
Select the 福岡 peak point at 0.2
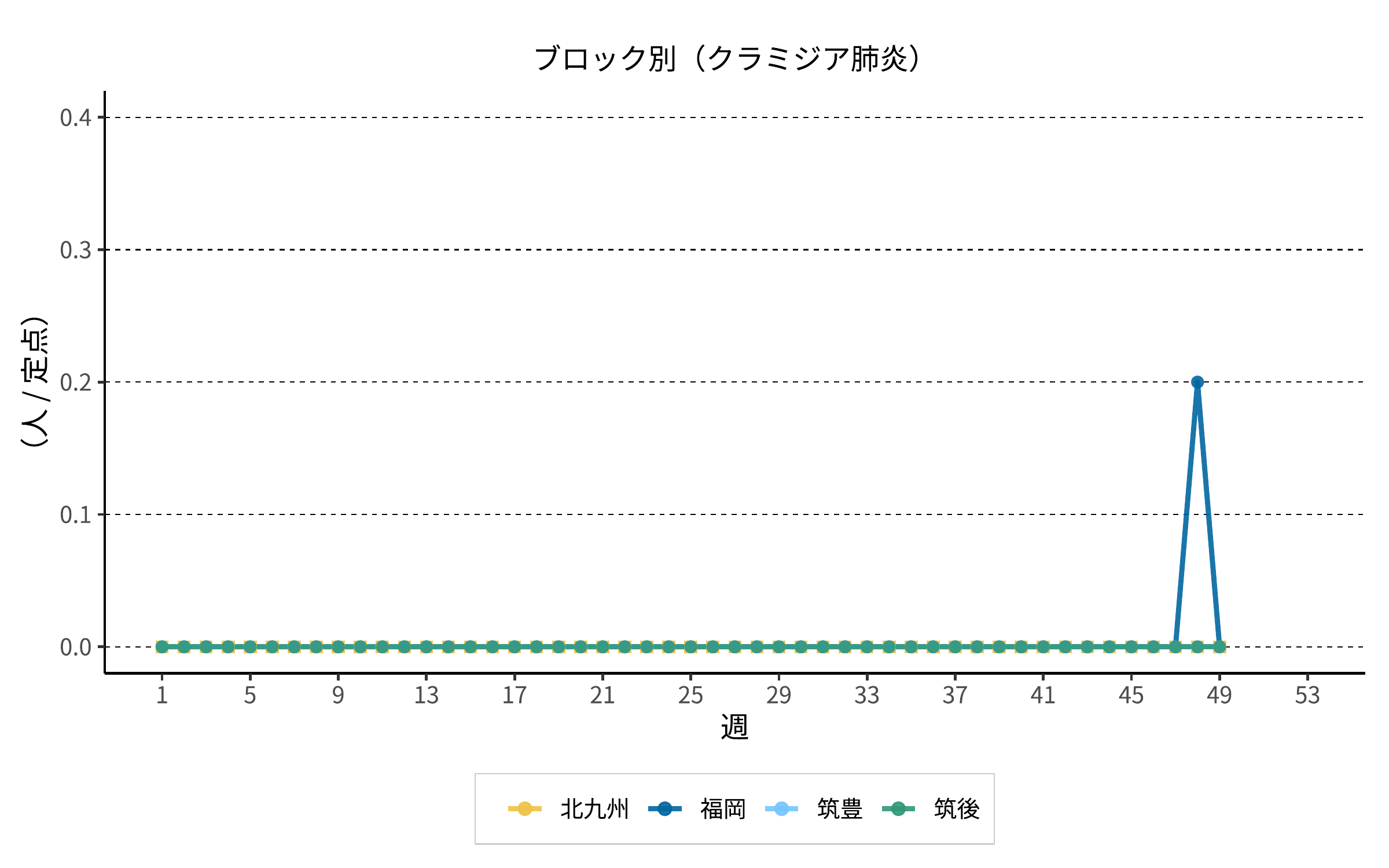click(1197, 382)
